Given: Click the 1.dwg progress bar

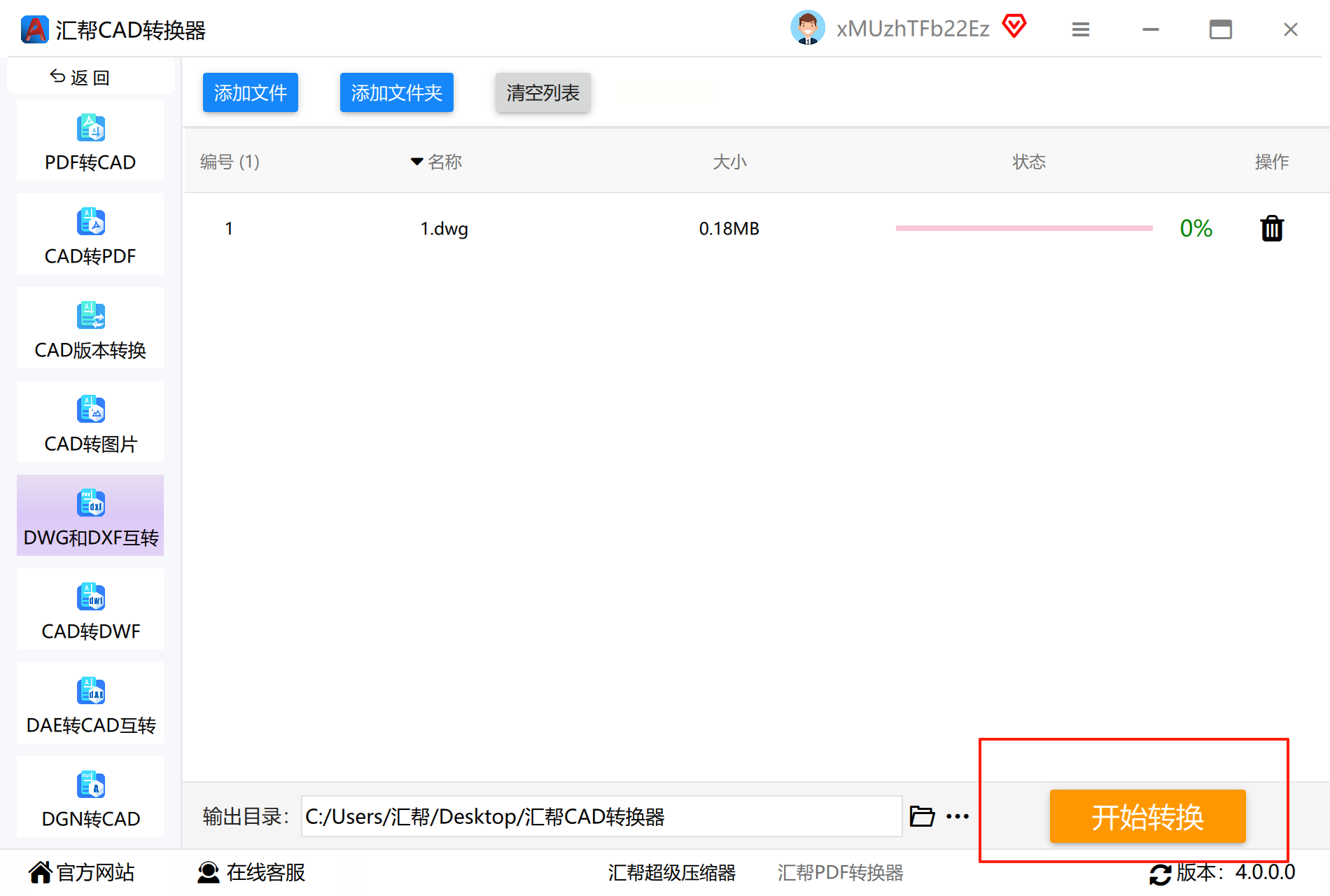Looking at the screenshot, I should pyautogui.click(x=1024, y=228).
